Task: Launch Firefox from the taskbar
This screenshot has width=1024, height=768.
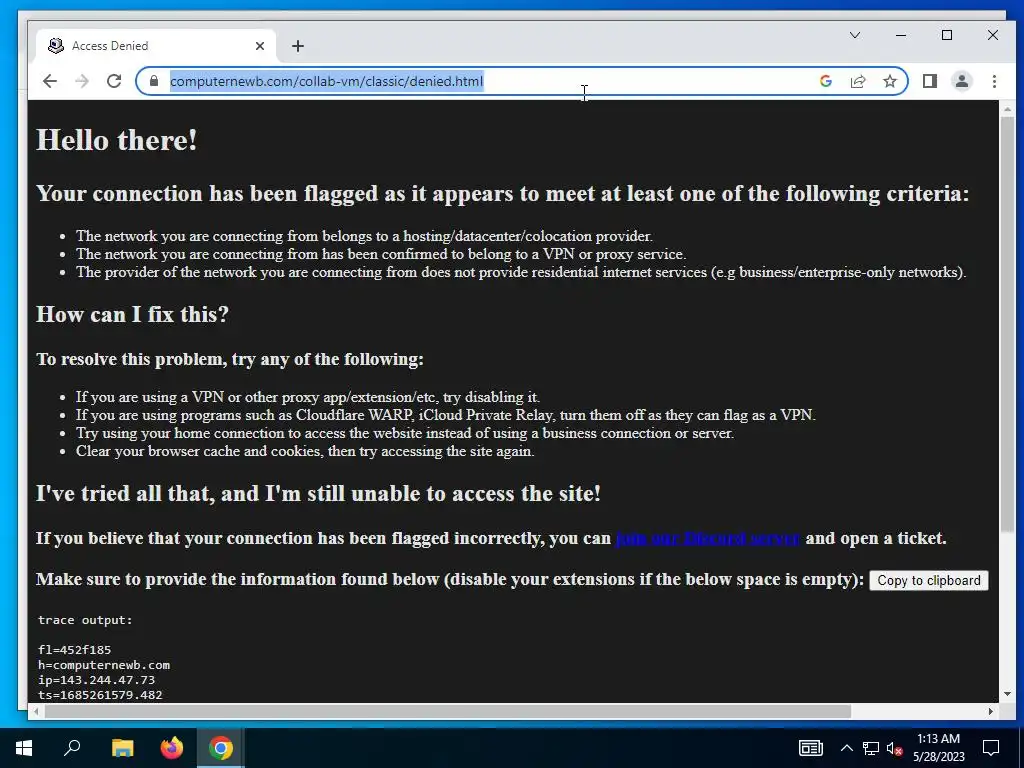Action: click(172, 748)
